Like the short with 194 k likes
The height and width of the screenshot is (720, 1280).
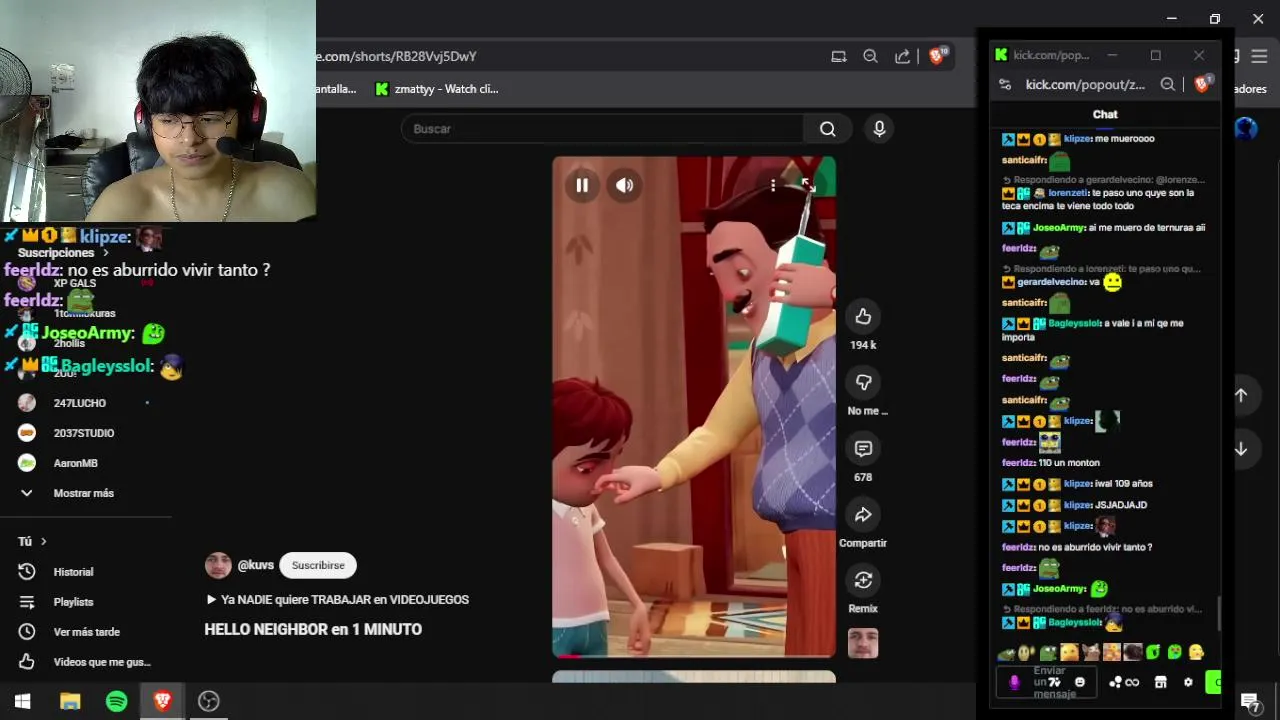pos(863,317)
